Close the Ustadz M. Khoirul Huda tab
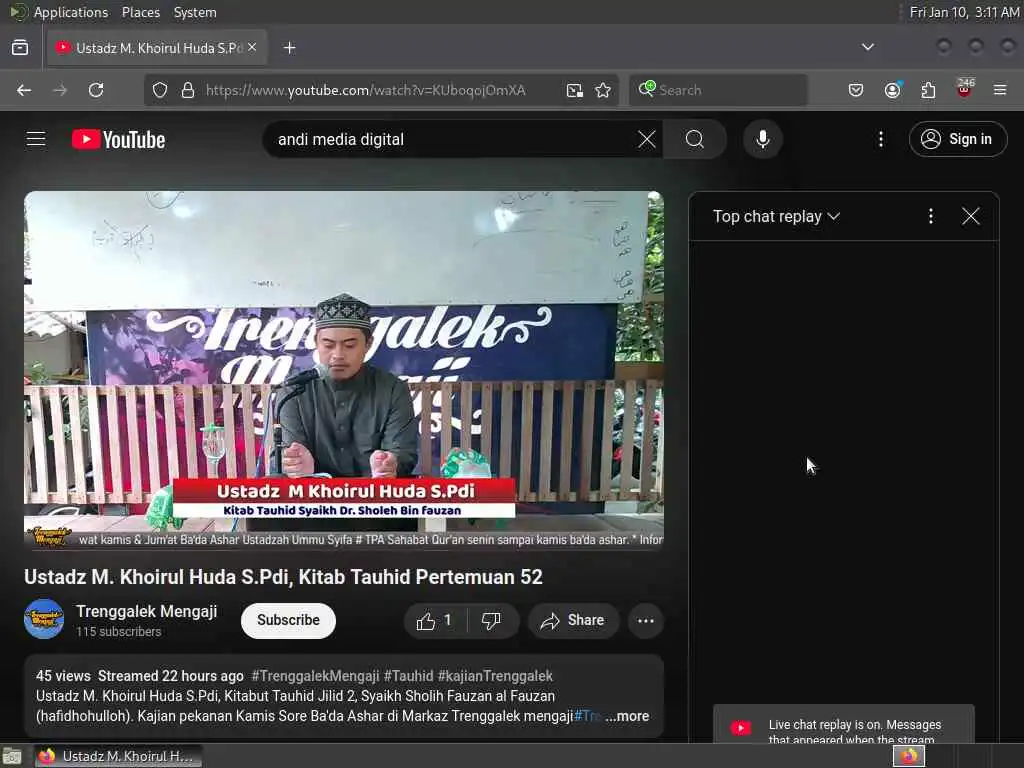 (x=252, y=47)
